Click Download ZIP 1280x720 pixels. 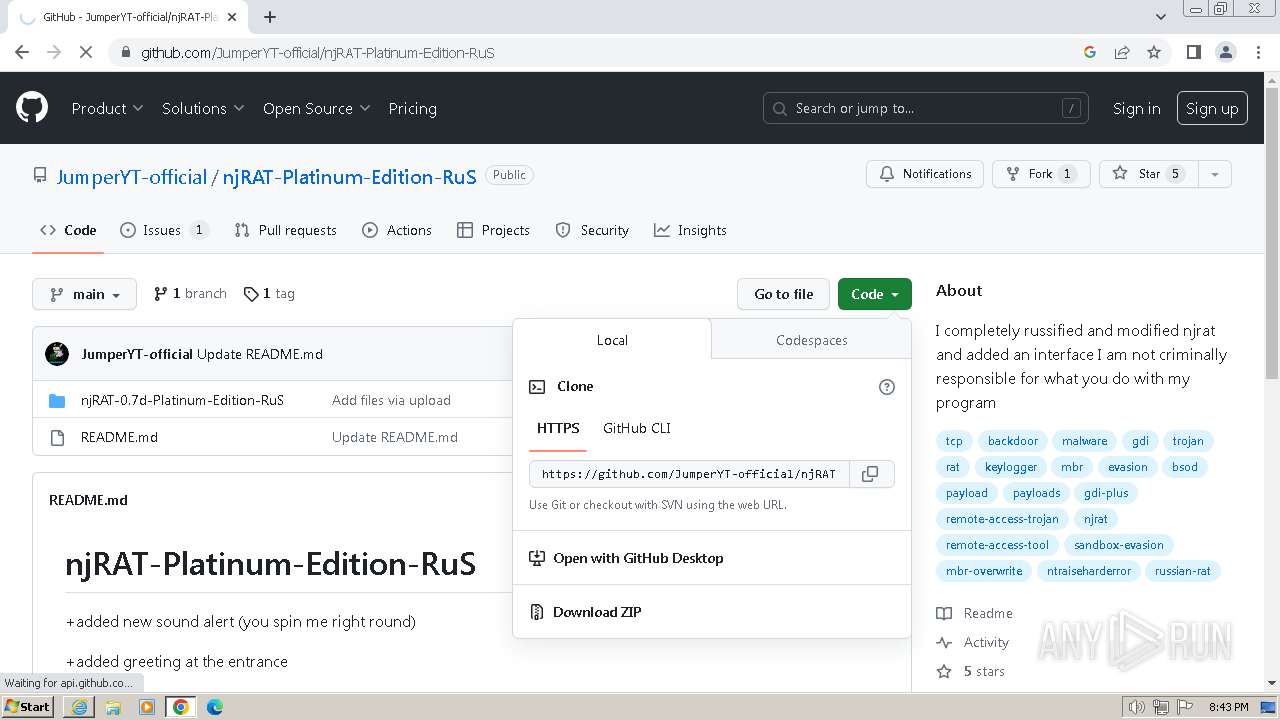[x=597, y=612]
